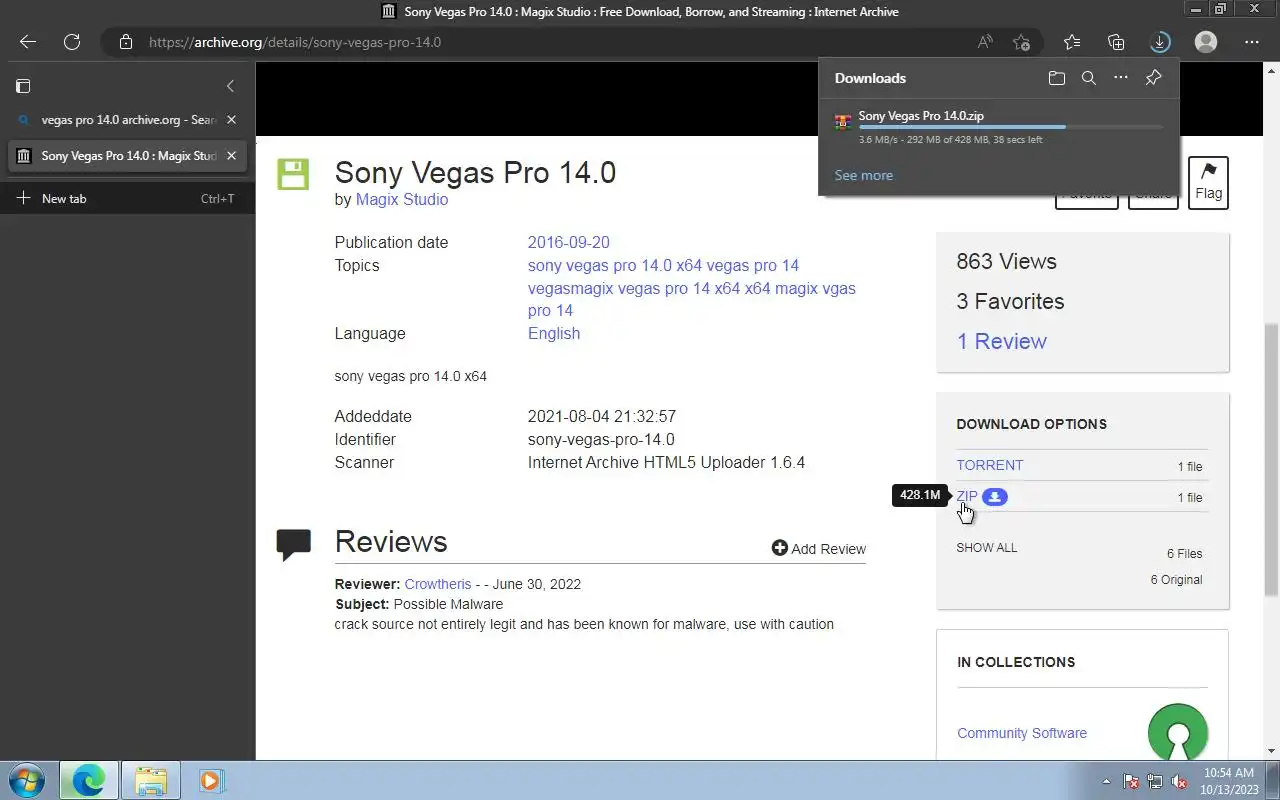The height and width of the screenshot is (800, 1280).
Task: Open File Explorer from the taskbar
Action: tap(151, 780)
